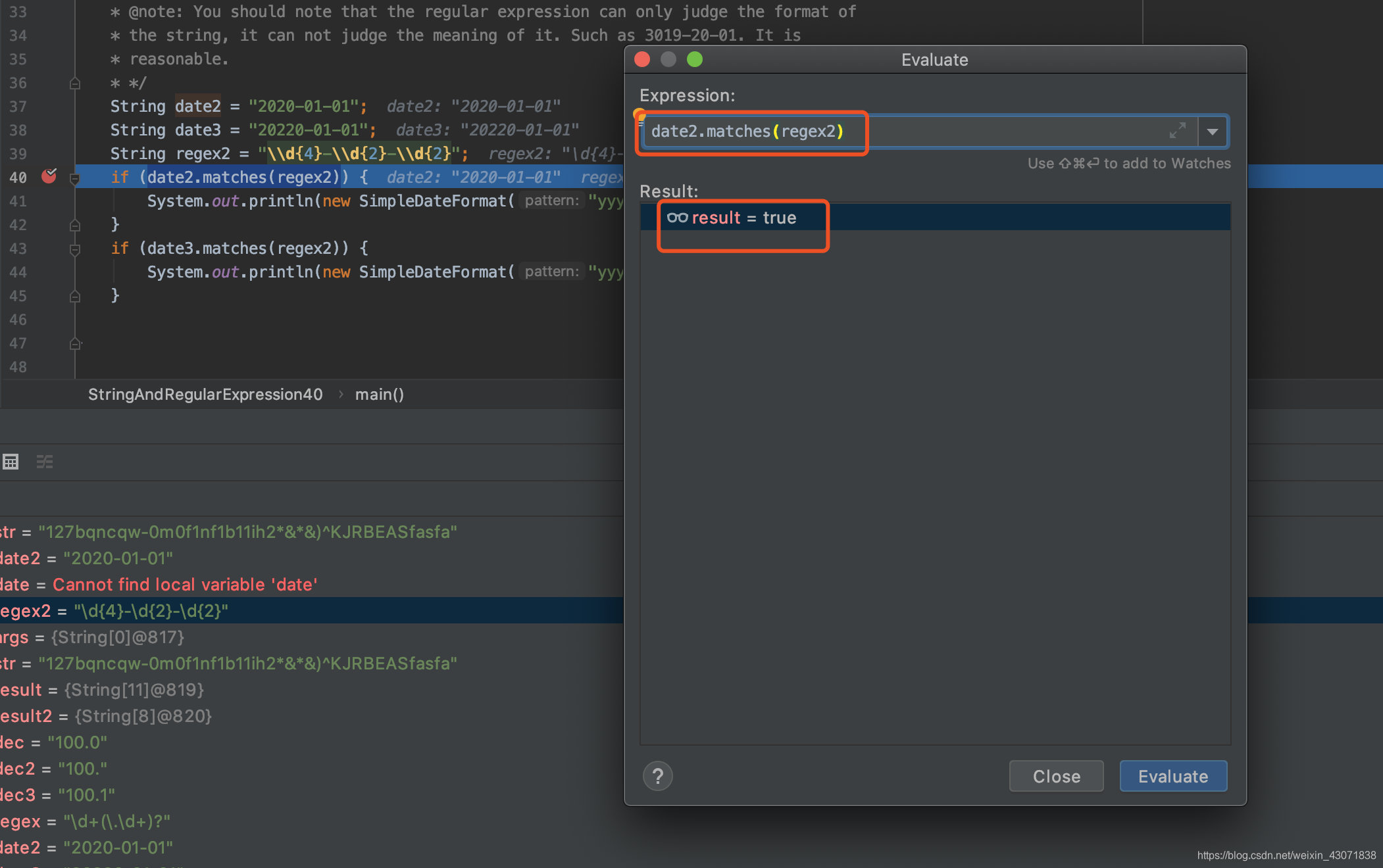Click the breakpoint icon on line 40
This screenshot has height=868, width=1383.
pyautogui.click(x=49, y=176)
